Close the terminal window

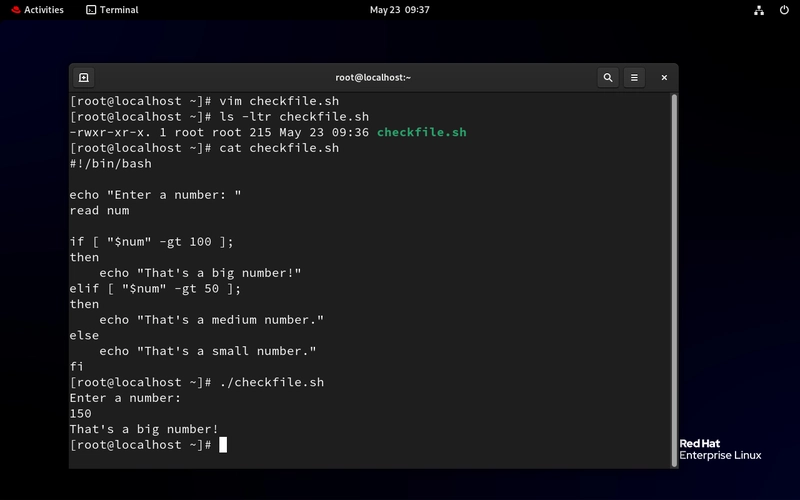664,78
